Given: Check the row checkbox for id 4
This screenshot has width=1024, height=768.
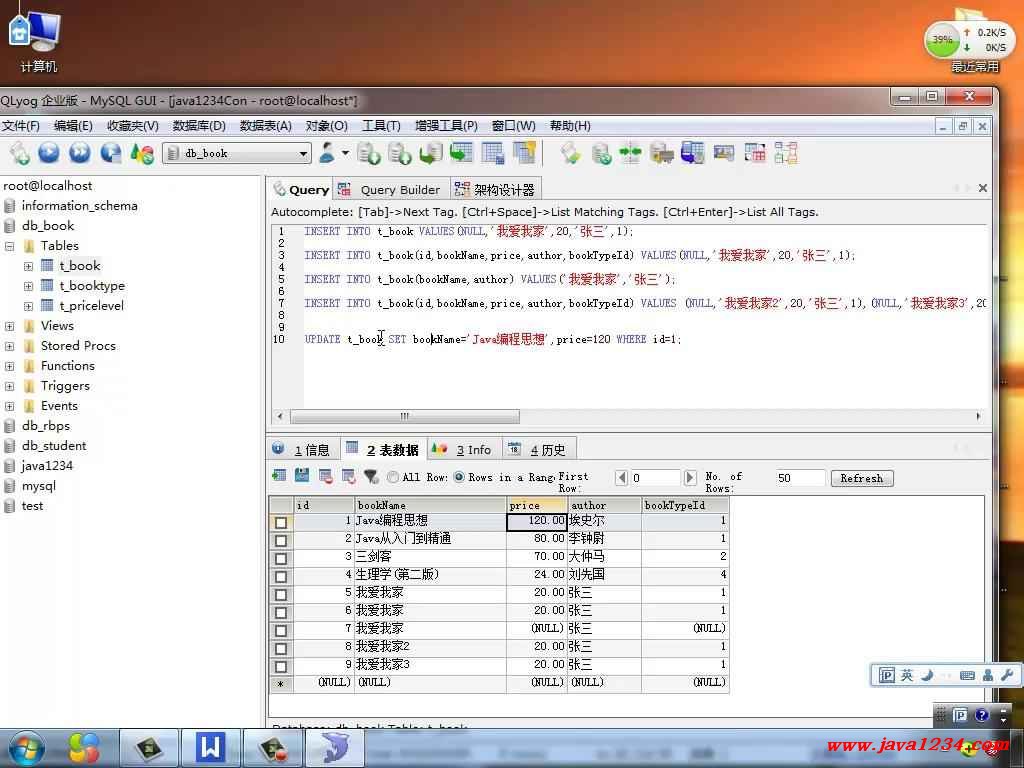Looking at the screenshot, I should [281, 577].
